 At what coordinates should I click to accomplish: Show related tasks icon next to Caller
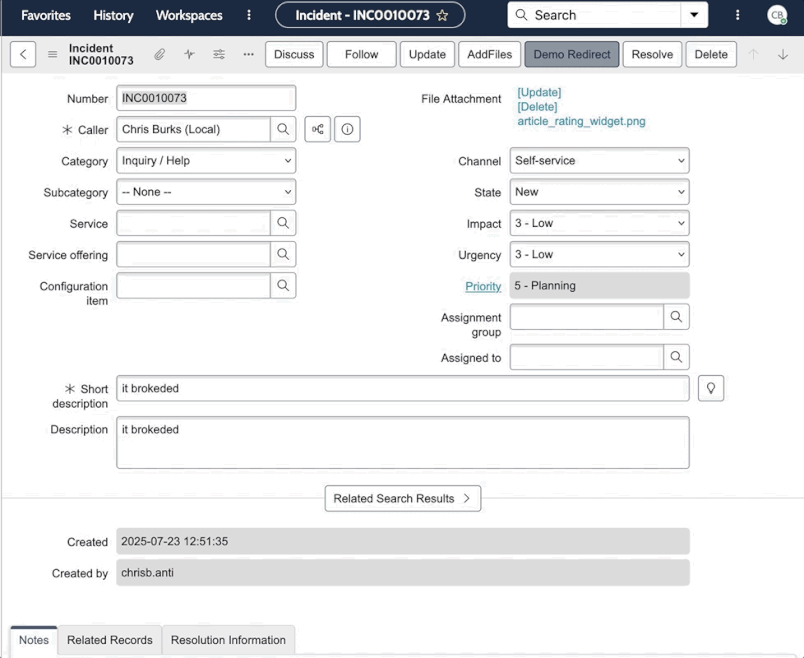click(318, 129)
